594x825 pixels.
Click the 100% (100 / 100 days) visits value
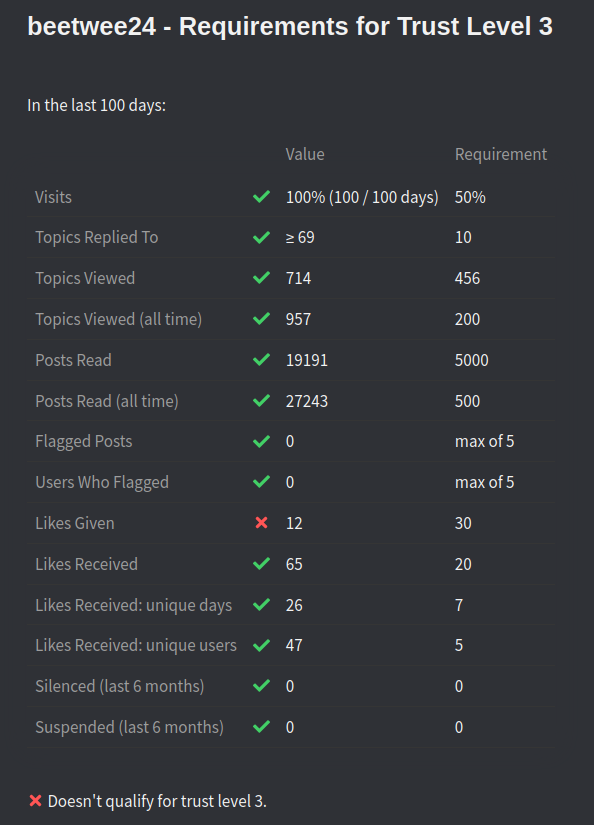(362, 197)
